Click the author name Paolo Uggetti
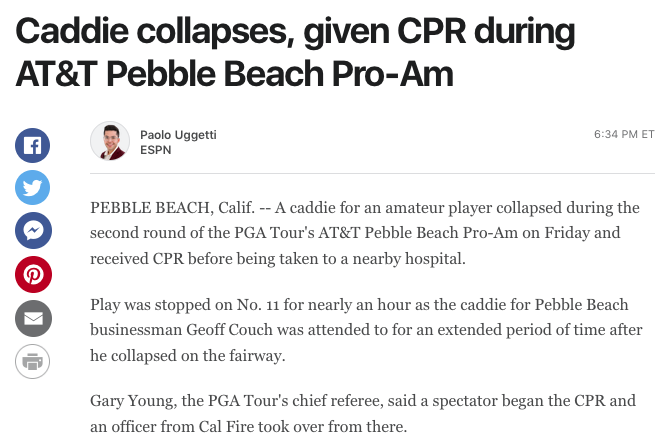This screenshot has width=664, height=442. tap(178, 134)
